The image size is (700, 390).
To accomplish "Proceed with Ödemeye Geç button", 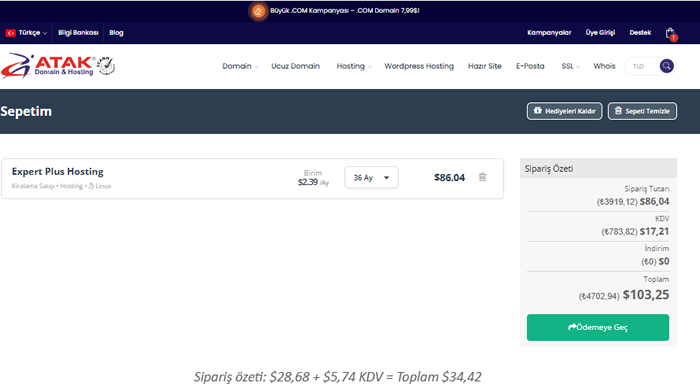I will coord(598,328).
